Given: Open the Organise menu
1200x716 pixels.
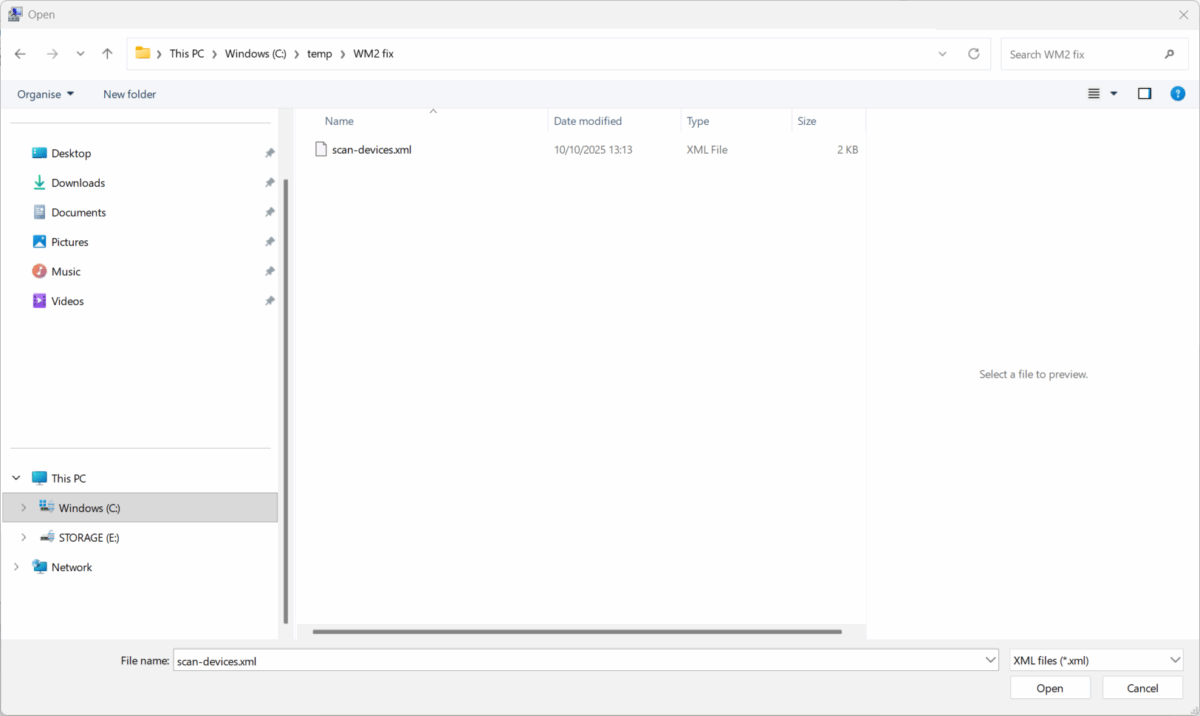Looking at the screenshot, I should pos(45,93).
